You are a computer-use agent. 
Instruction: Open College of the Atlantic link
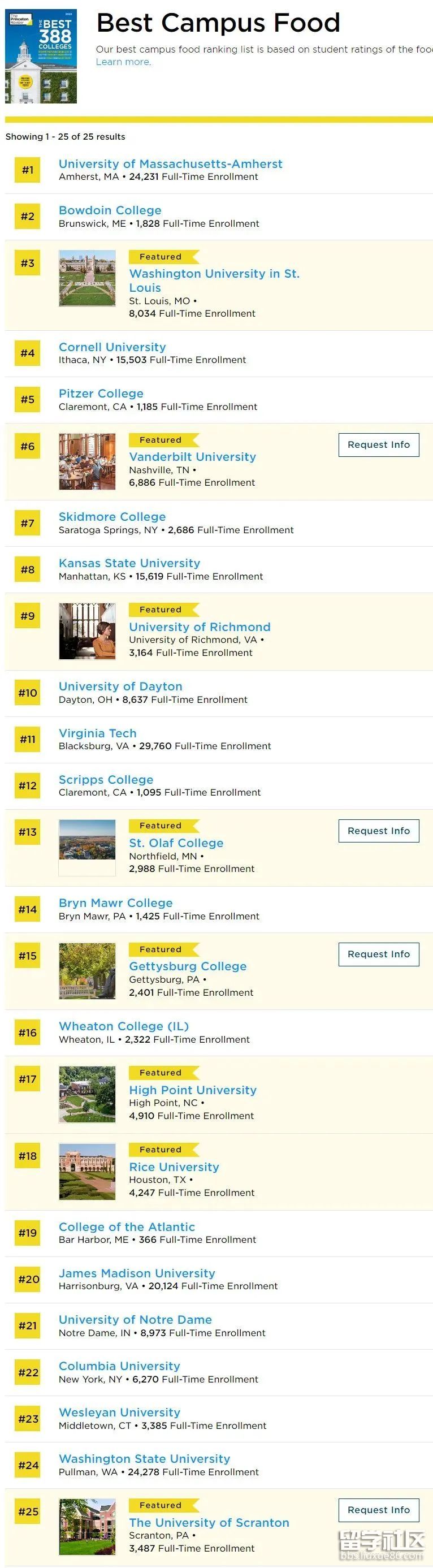pyautogui.click(x=127, y=1226)
